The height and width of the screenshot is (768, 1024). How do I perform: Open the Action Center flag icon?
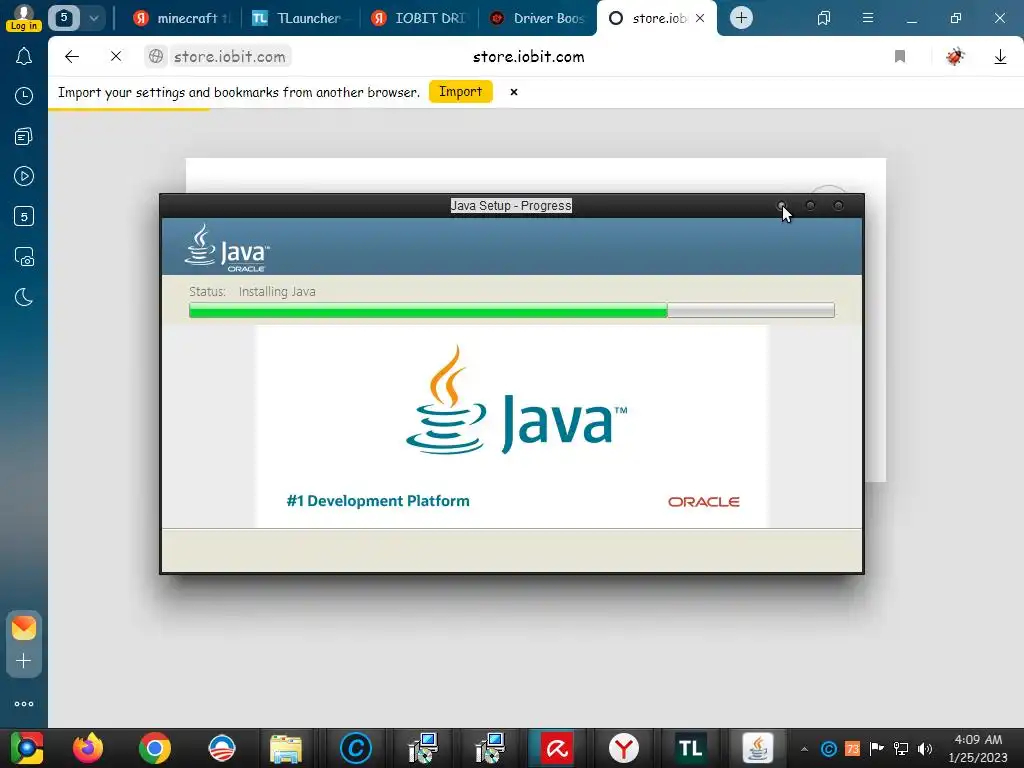[x=876, y=749]
